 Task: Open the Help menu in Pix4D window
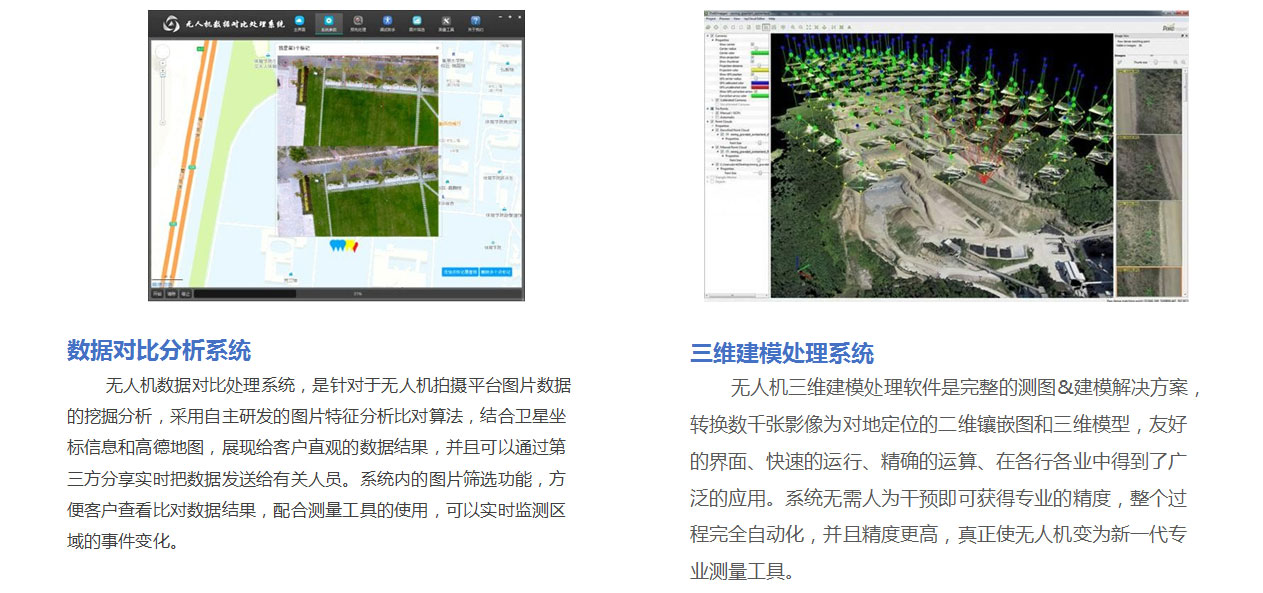click(772, 19)
